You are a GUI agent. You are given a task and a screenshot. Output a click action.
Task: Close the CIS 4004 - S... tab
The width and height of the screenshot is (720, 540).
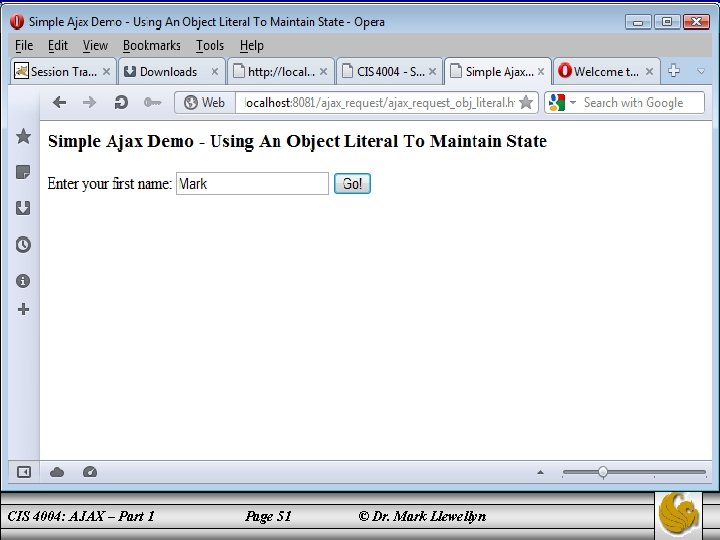coord(432,72)
